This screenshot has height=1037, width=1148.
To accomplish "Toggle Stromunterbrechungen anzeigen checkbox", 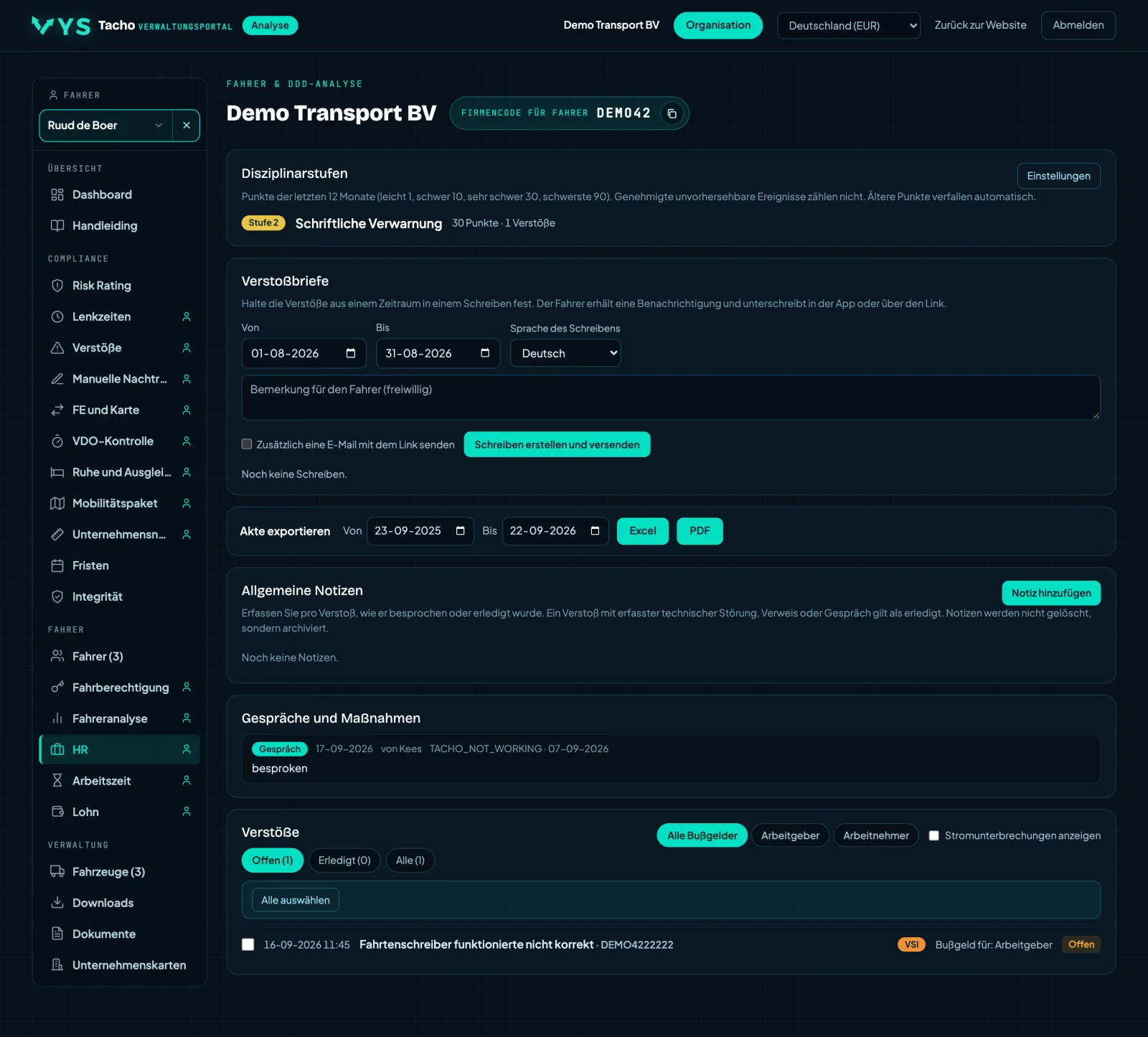I will coord(934,835).
